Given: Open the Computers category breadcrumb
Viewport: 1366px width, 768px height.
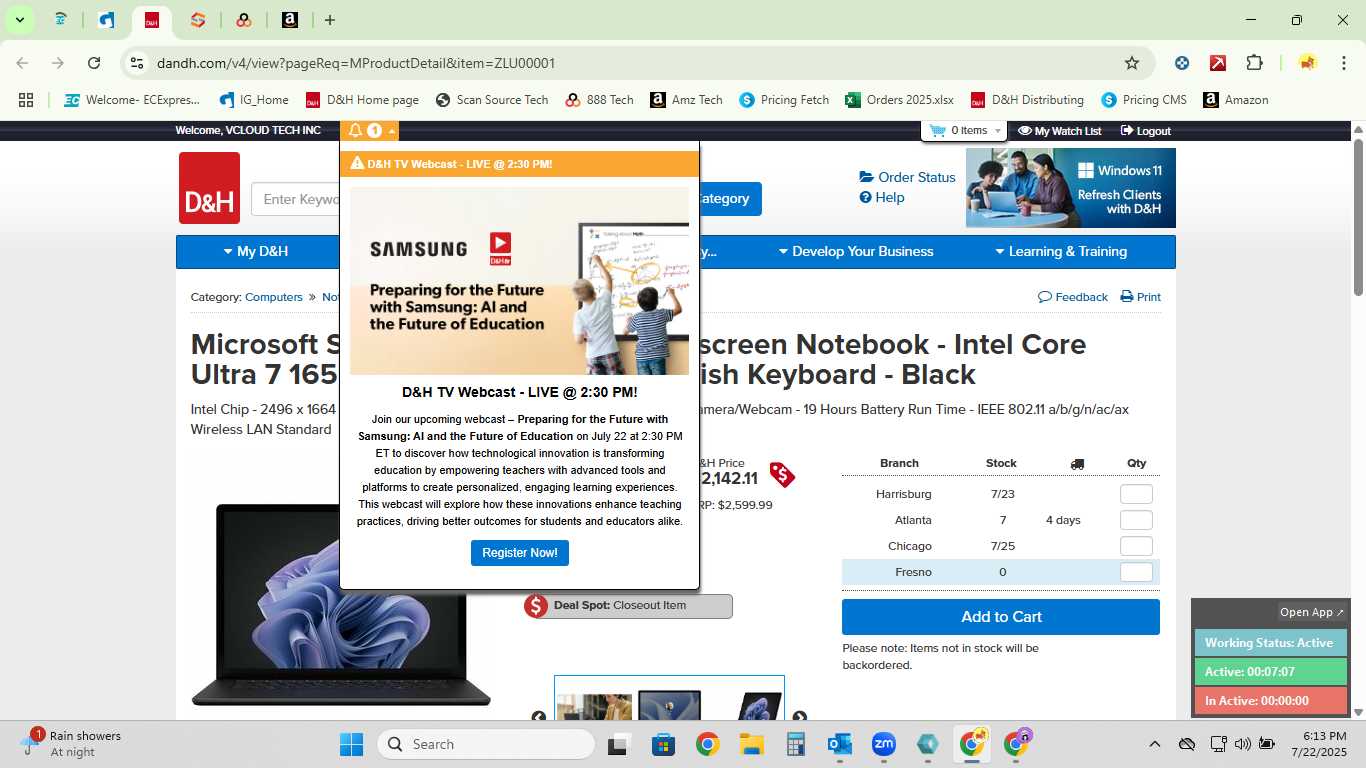Looking at the screenshot, I should tap(274, 297).
